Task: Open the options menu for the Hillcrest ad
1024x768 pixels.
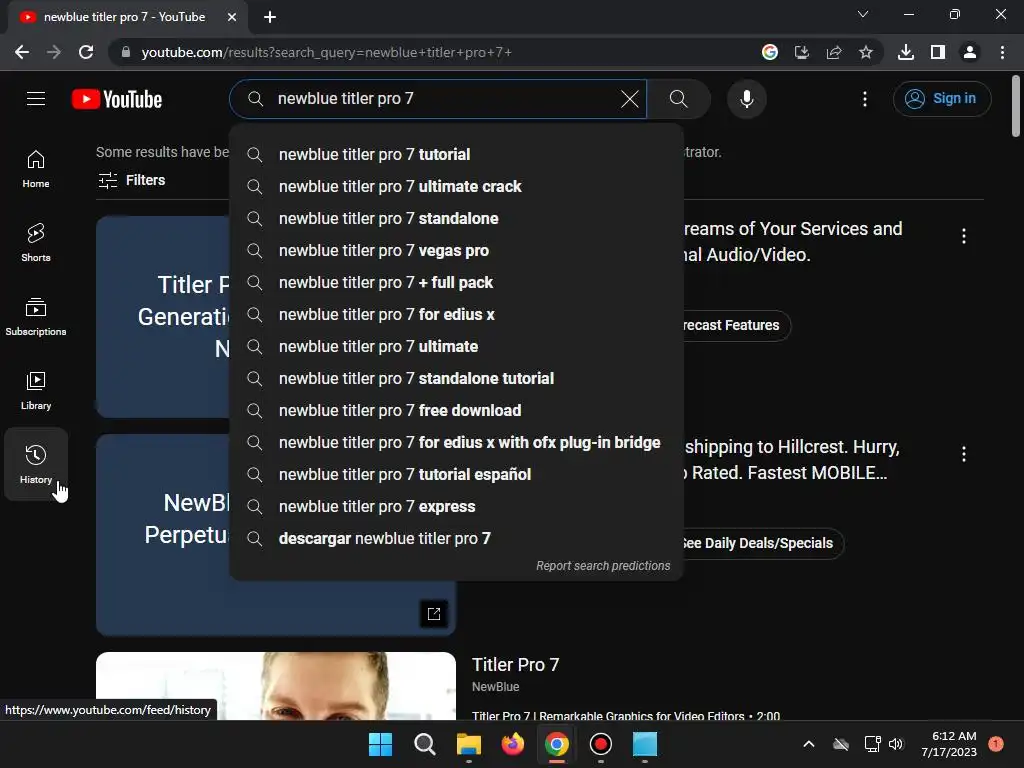Action: (964, 454)
